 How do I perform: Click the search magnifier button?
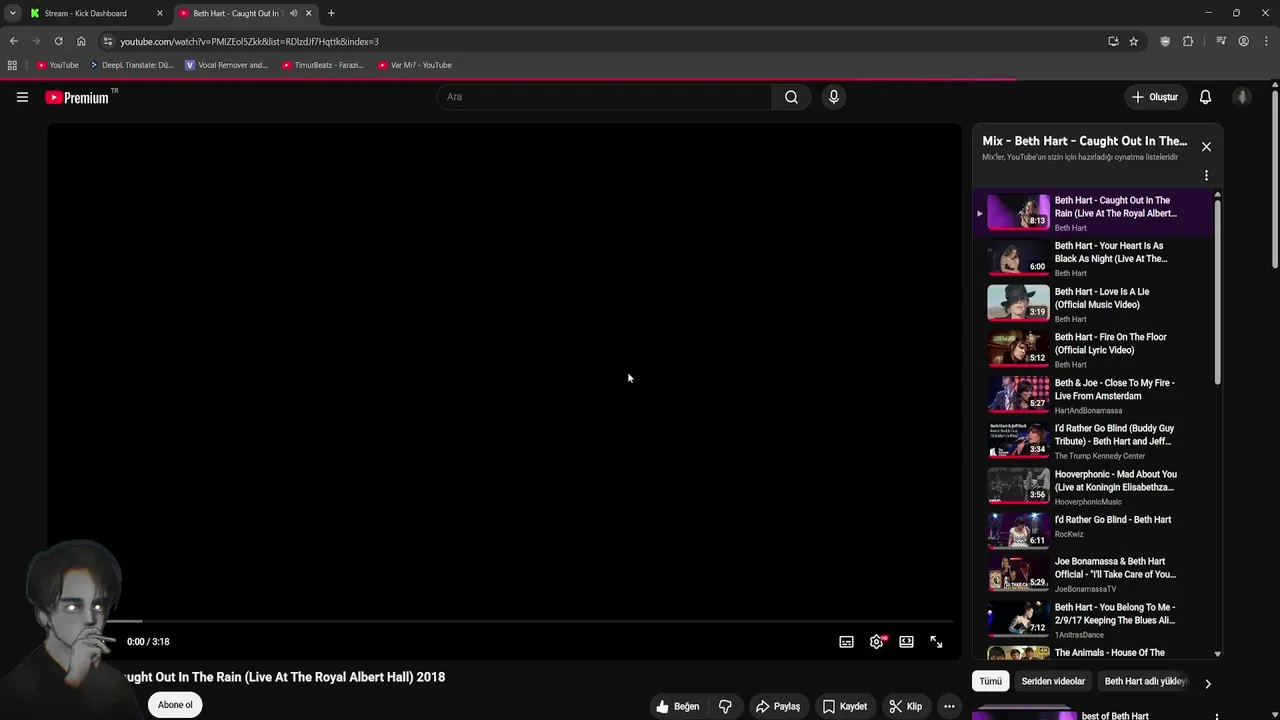(791, 97)
